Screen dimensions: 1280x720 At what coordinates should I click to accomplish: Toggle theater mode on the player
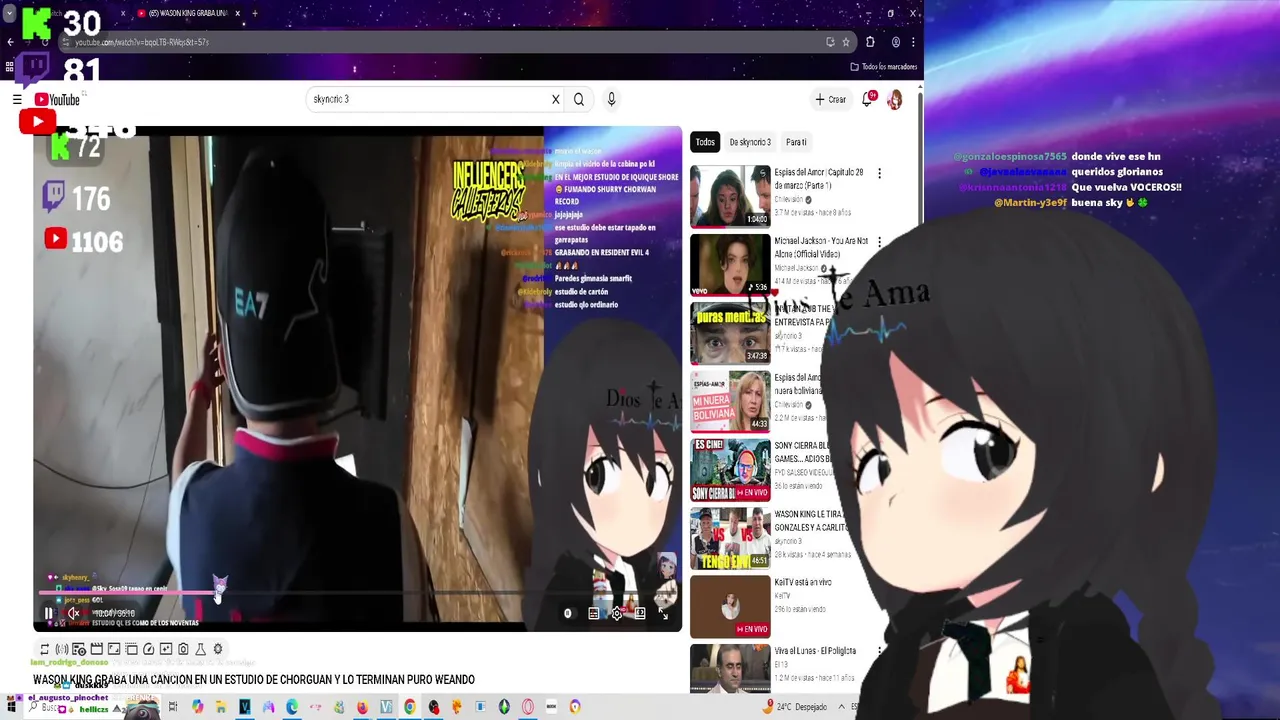coord(640,614)
